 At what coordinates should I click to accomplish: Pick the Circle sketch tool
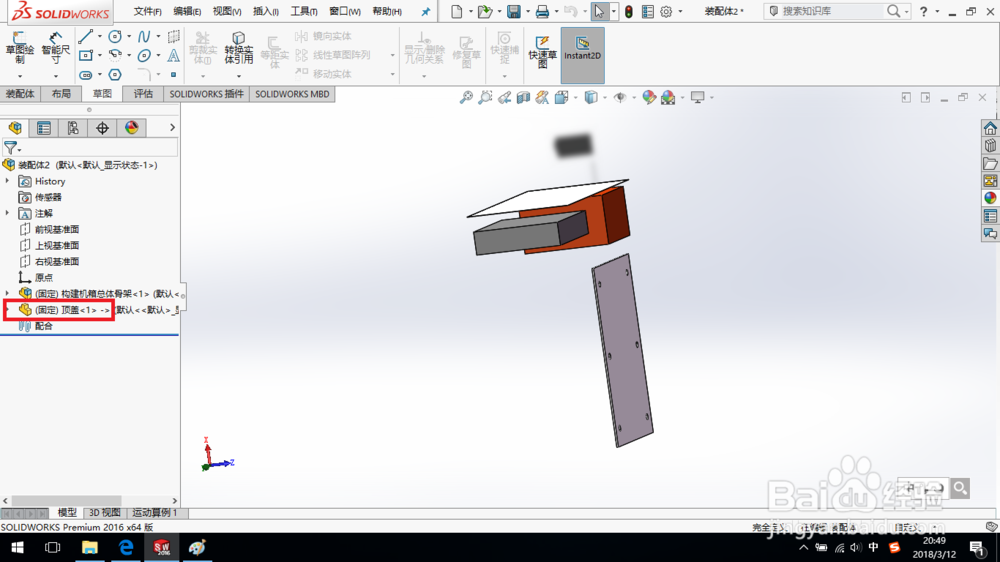(115, 37)
